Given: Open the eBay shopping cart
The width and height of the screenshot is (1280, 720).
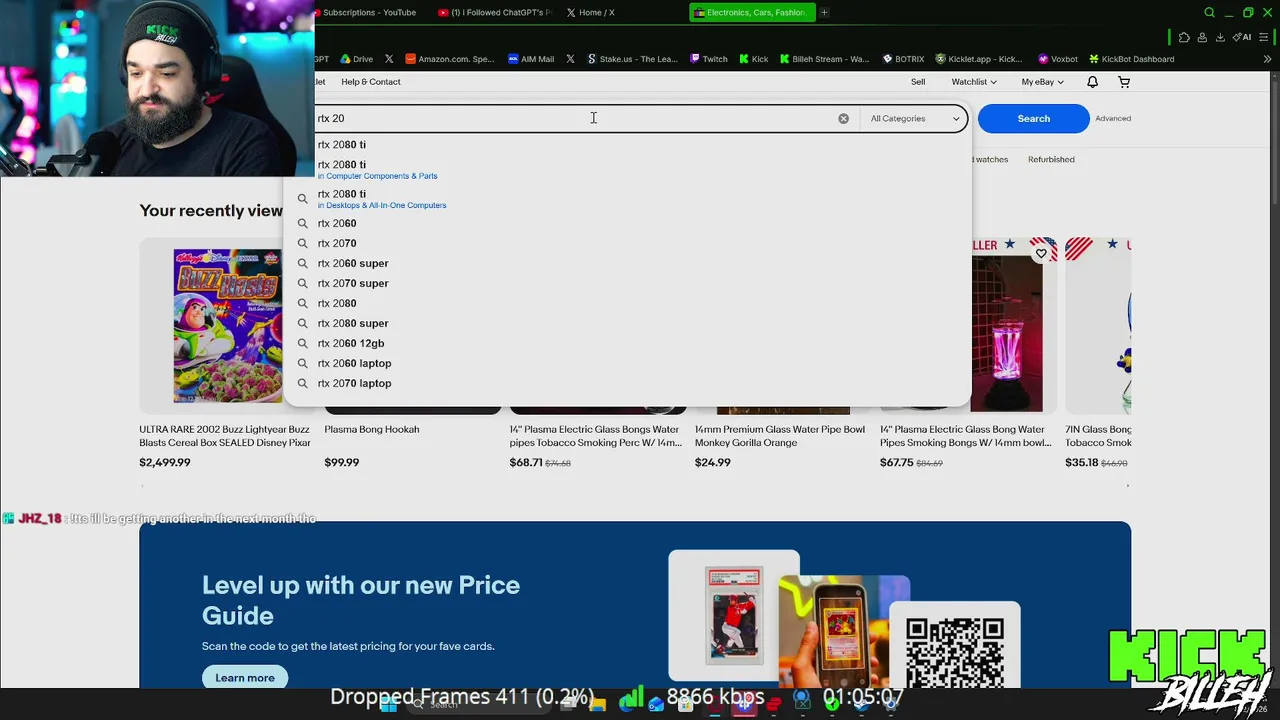Looking at the screenshot, I should pos(1124,82).
